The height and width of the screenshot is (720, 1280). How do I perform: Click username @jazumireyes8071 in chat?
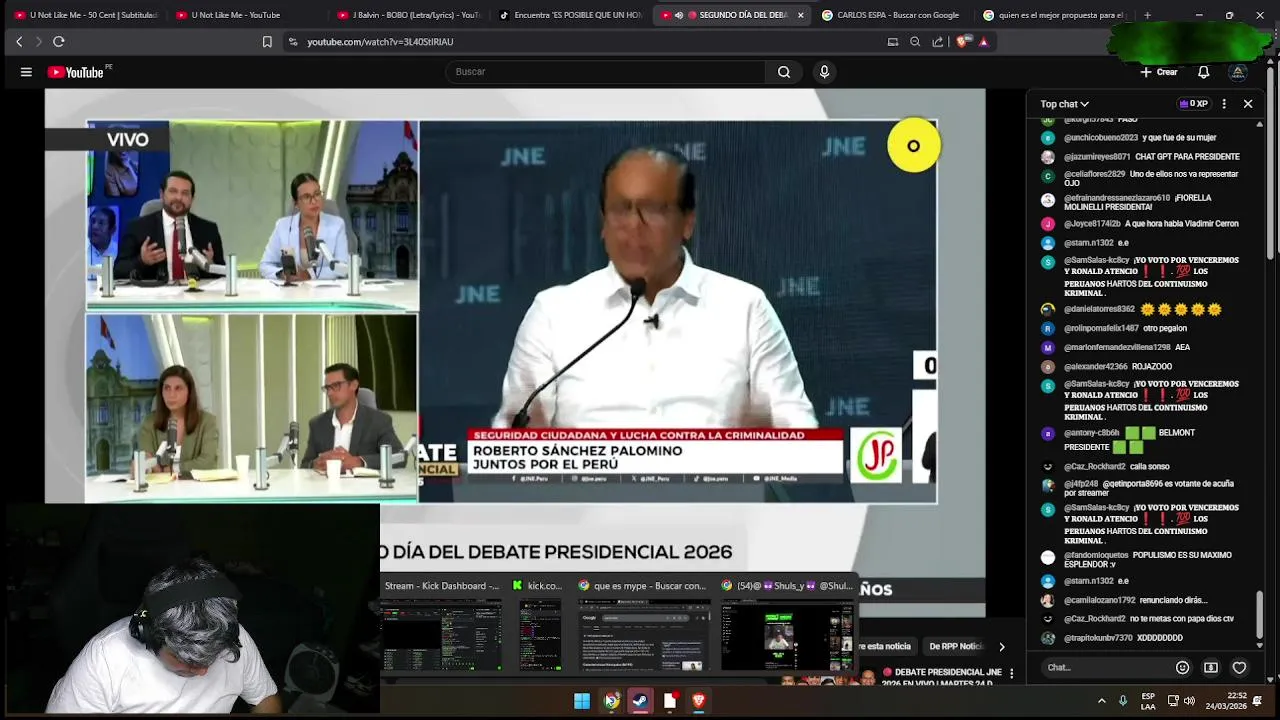(1097, 157)
